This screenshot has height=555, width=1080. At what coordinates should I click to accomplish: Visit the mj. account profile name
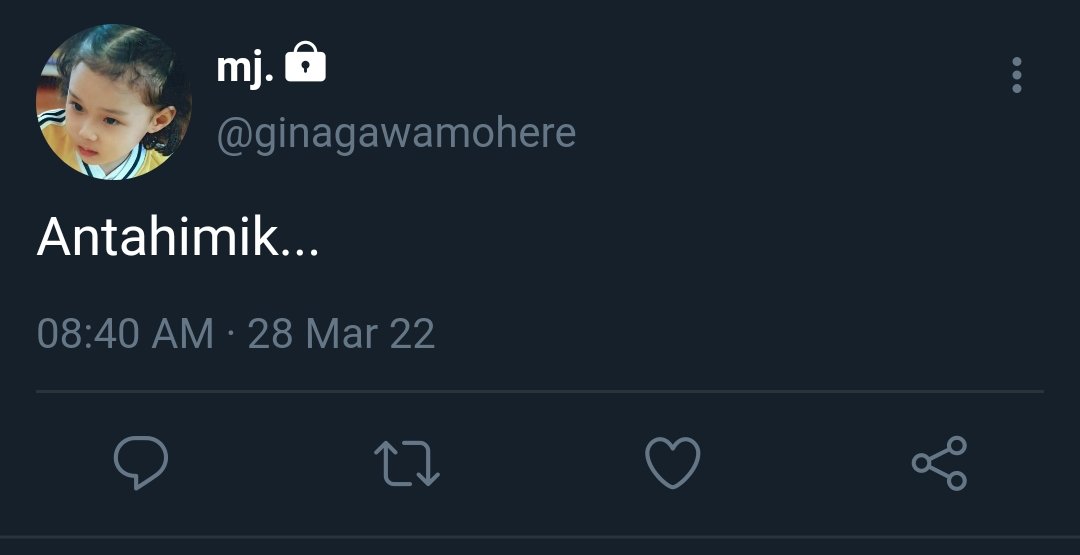(245, 68)
